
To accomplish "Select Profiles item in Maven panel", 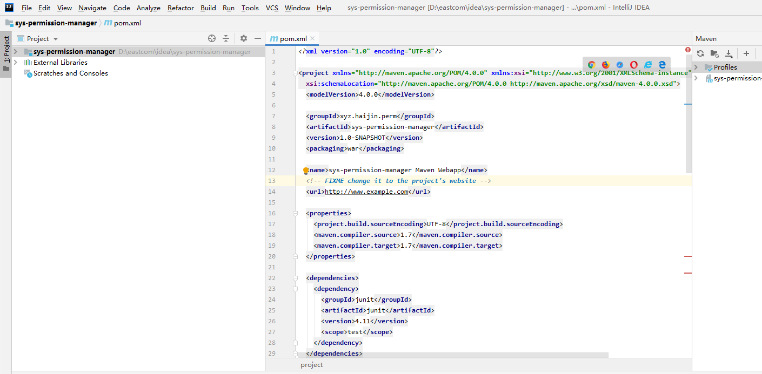I will click(721, 67).
